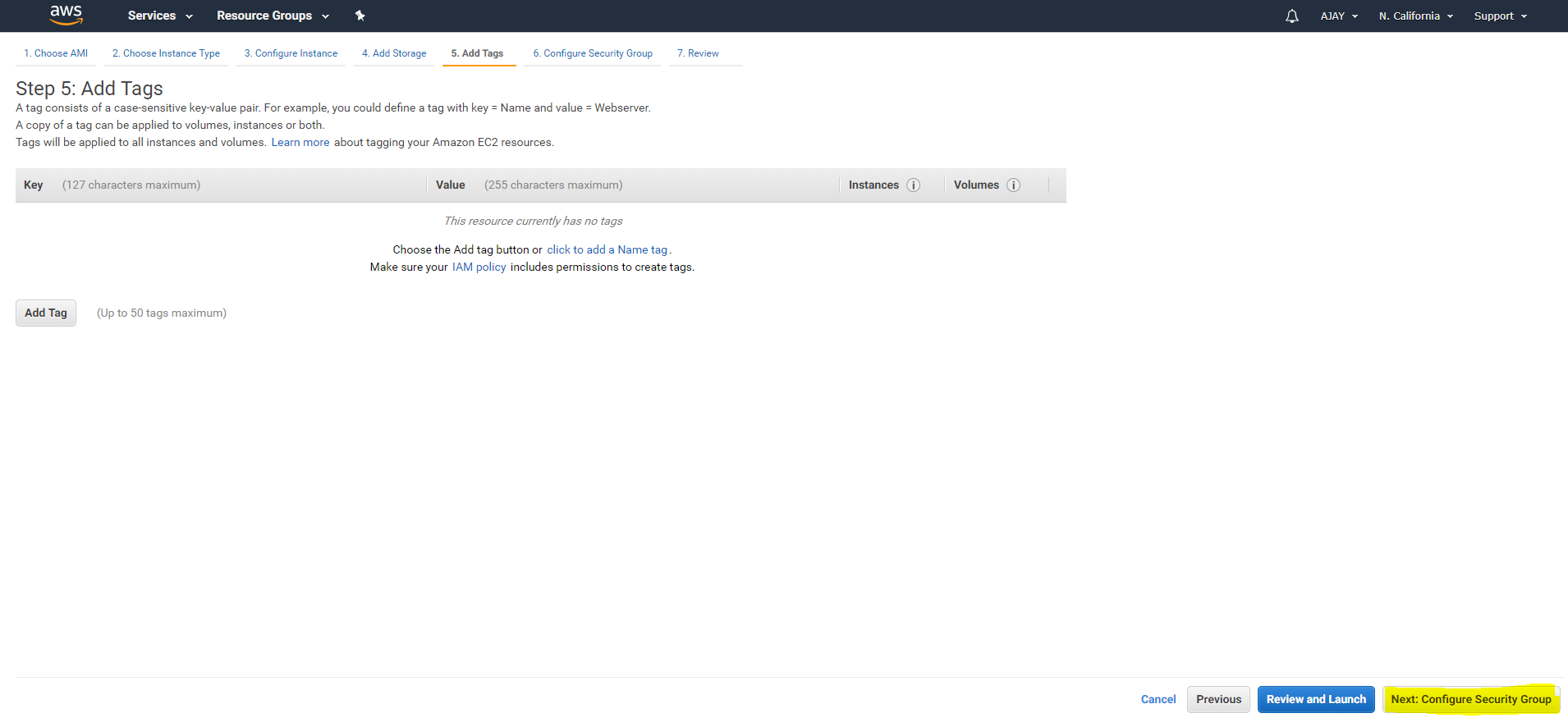Click the Review and Launch button
Viewport: 1568px width, 727px height.
point(1315,699)
